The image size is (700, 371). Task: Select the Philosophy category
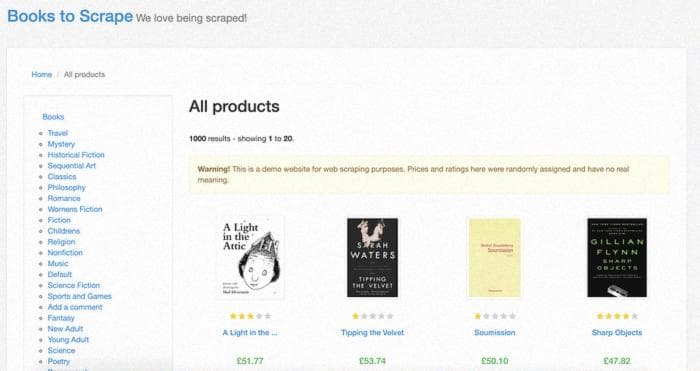pos(67,188)
